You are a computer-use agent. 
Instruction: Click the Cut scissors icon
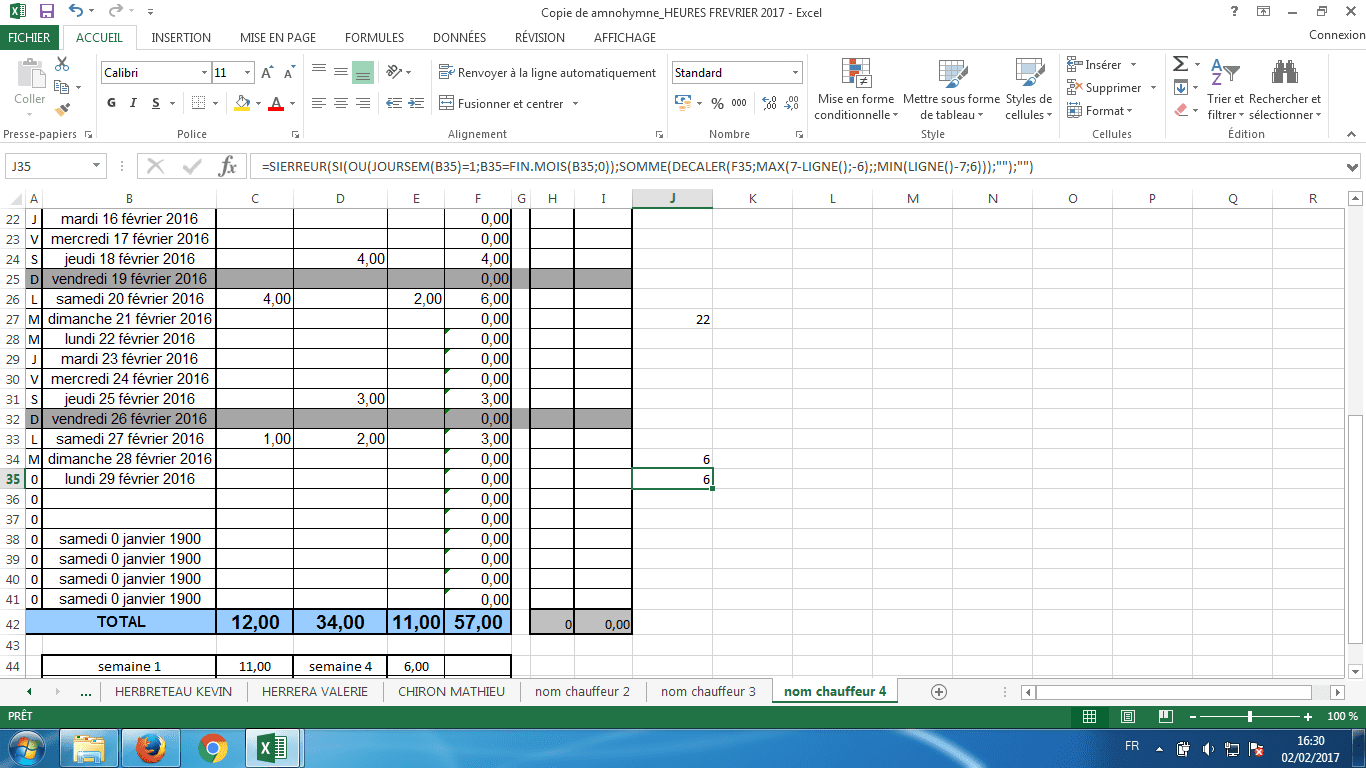[62, 64]
